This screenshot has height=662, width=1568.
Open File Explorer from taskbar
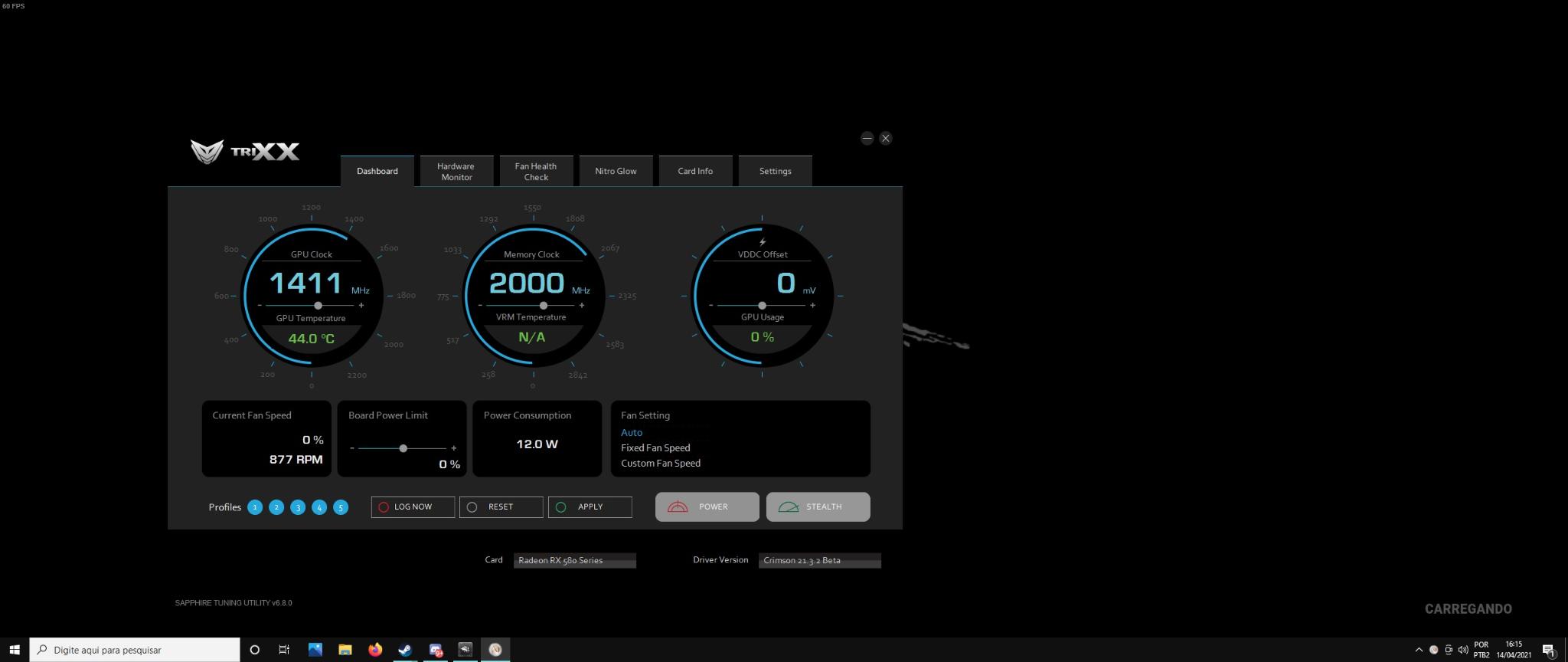click(345, 650)
